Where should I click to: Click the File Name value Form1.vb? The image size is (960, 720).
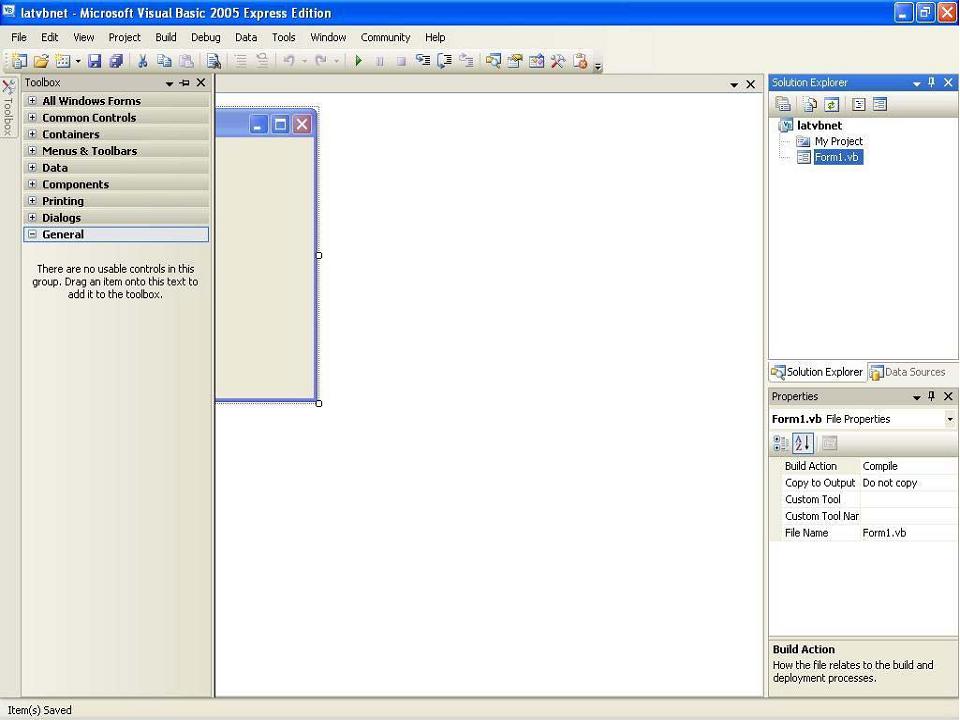coord(909,533)
